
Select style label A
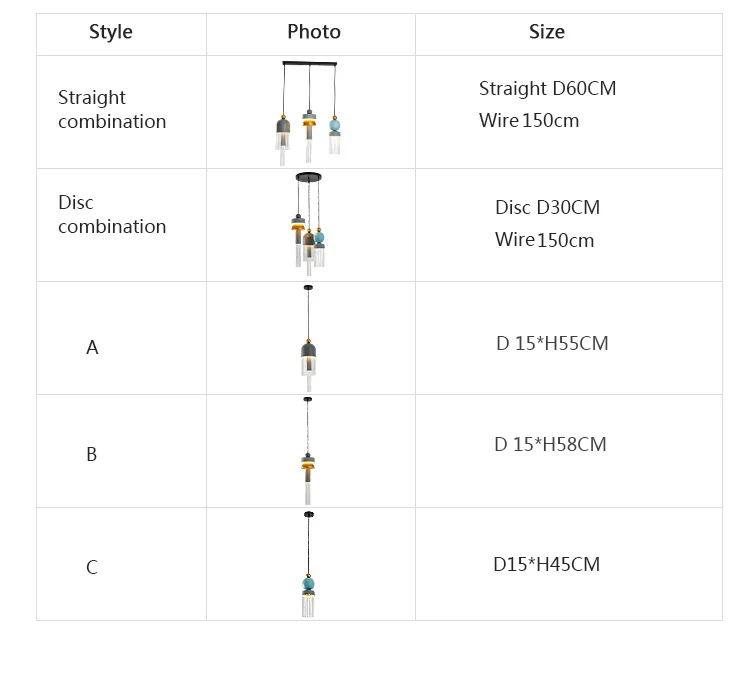pyautogui.click(x=92, y=348)
